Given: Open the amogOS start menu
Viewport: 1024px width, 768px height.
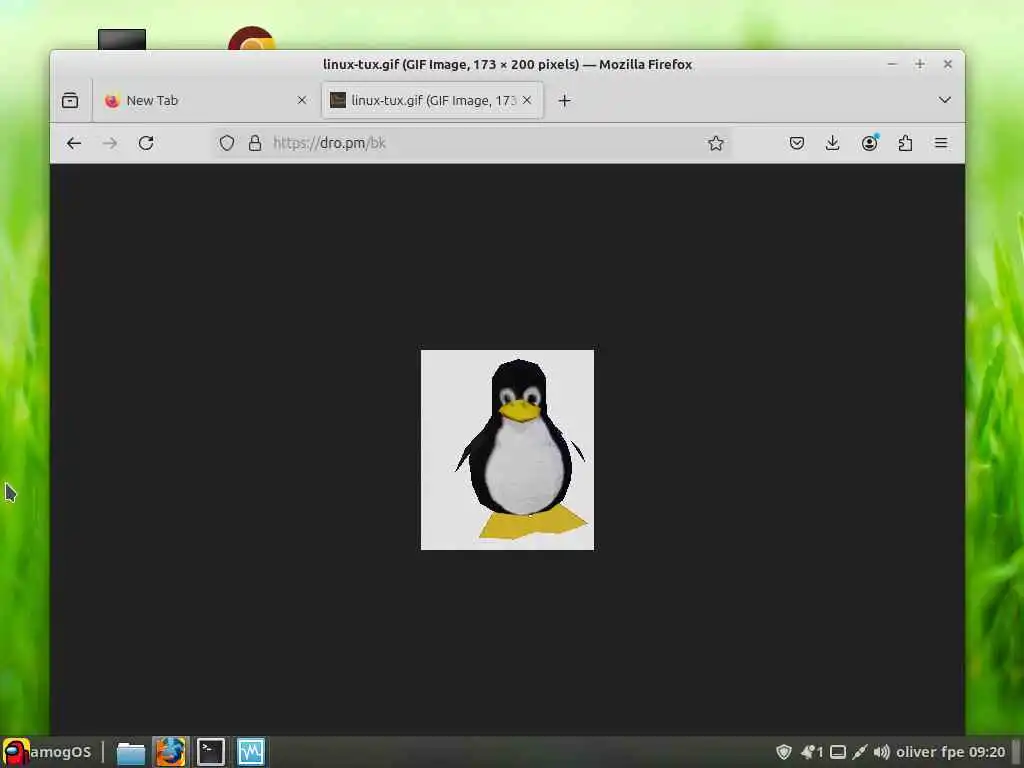Looking at the screenshot, I should point(47,752).
